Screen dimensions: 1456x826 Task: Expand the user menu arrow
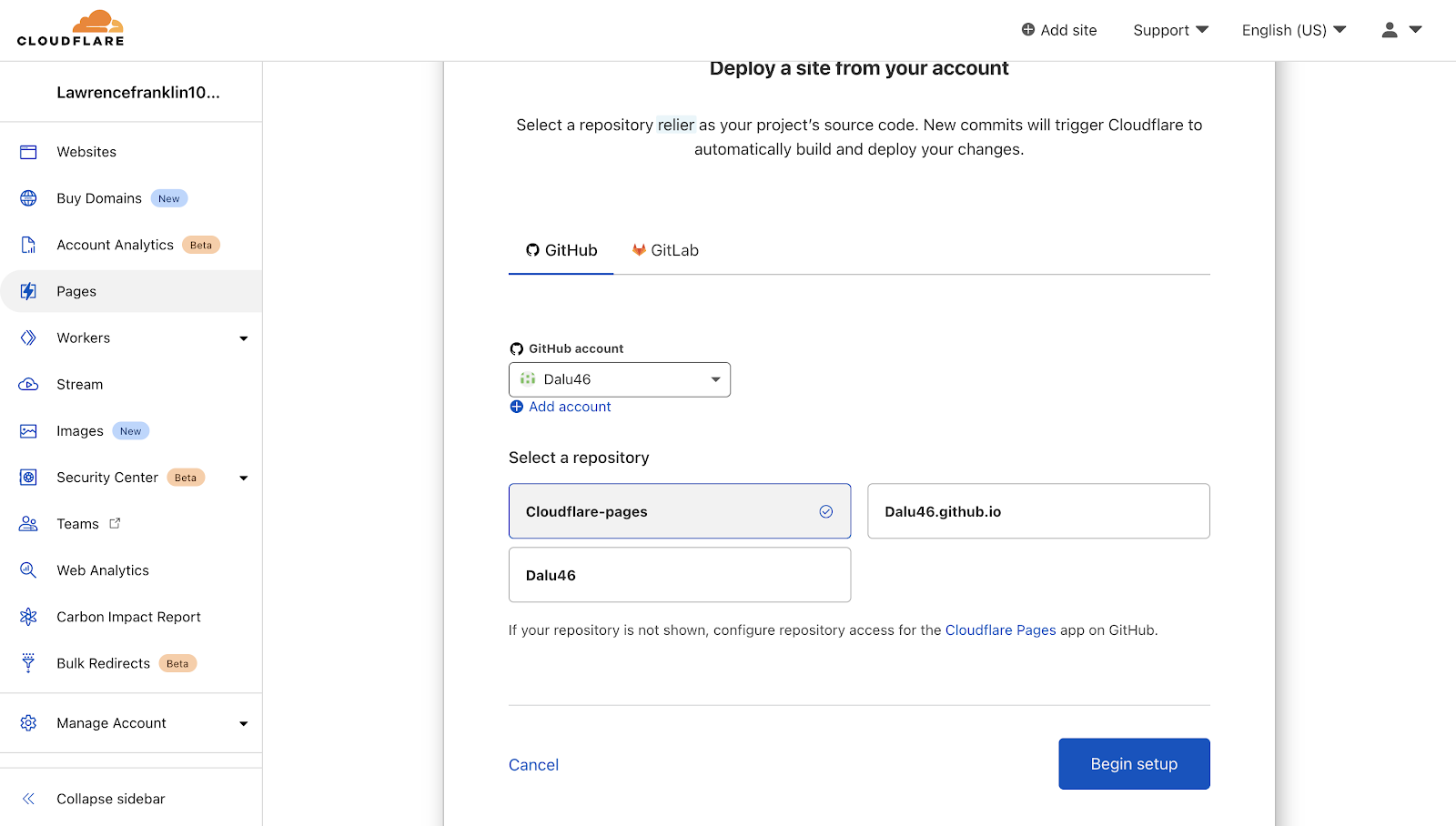tap(1415, 30)
